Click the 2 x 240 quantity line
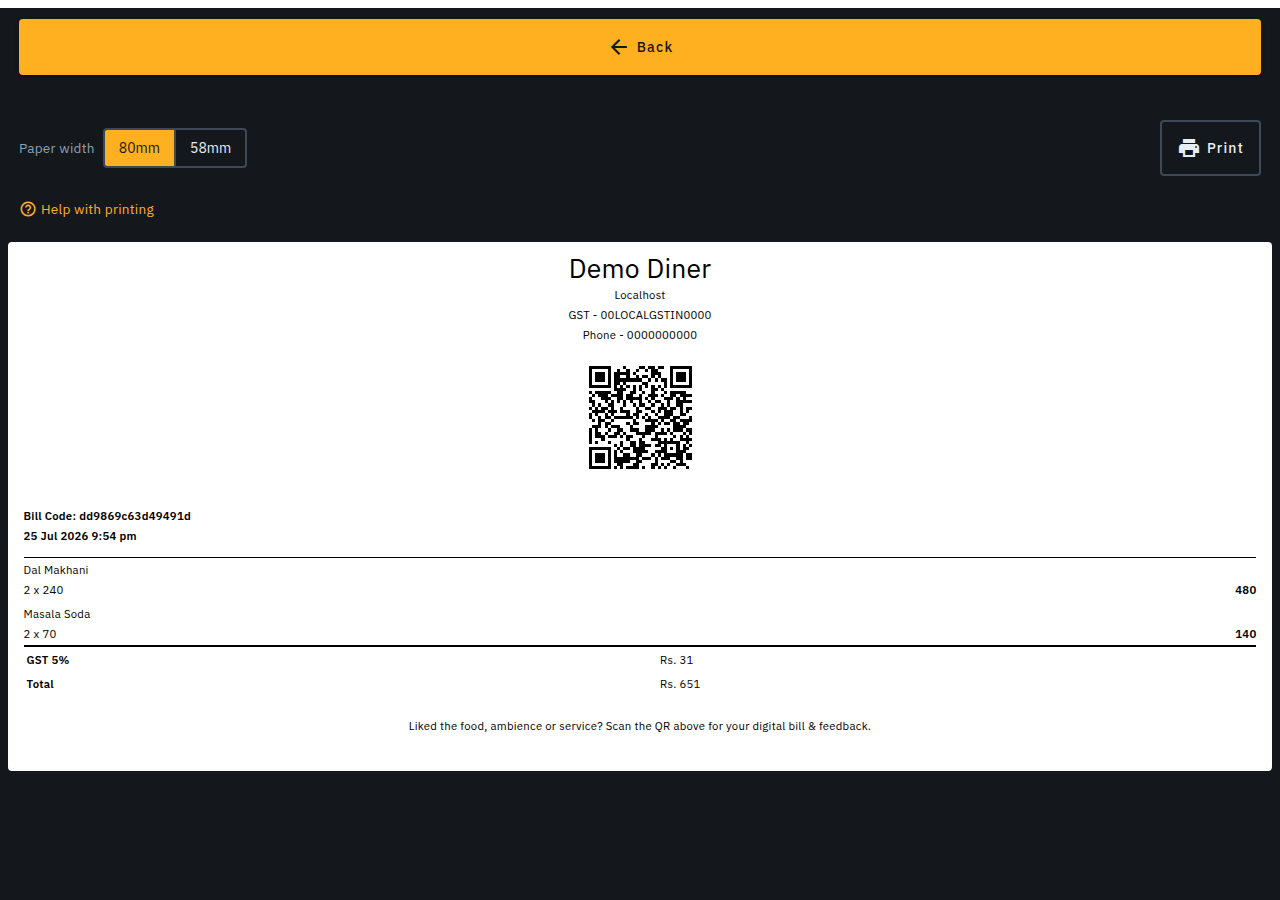The image size is (1280, 900). click(43, 590)
